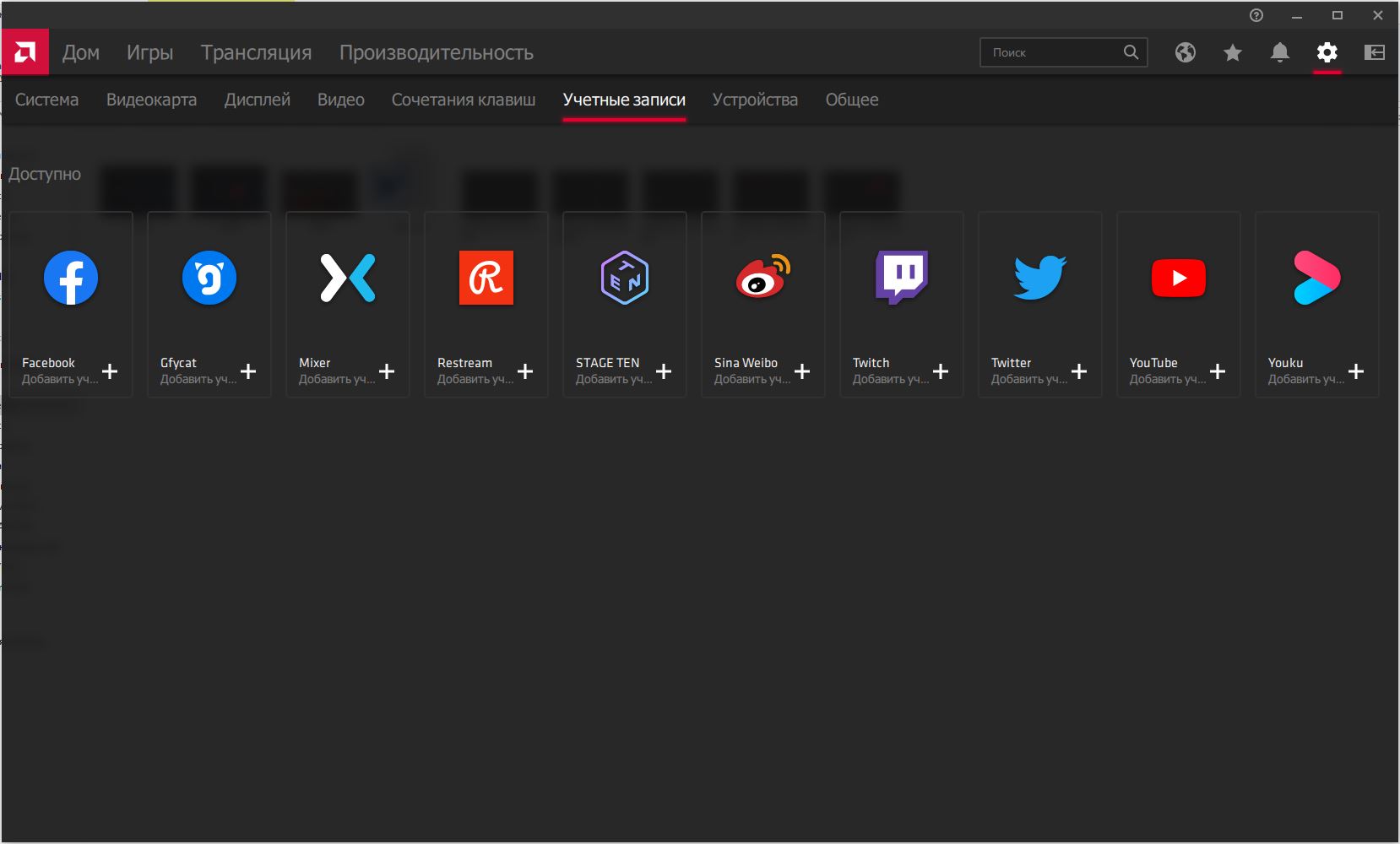The height and width of the screenshot is (844, 1400).
Task: Add Youku account with plus icon
Action: pyautogui.click(x=1356, y=371)
